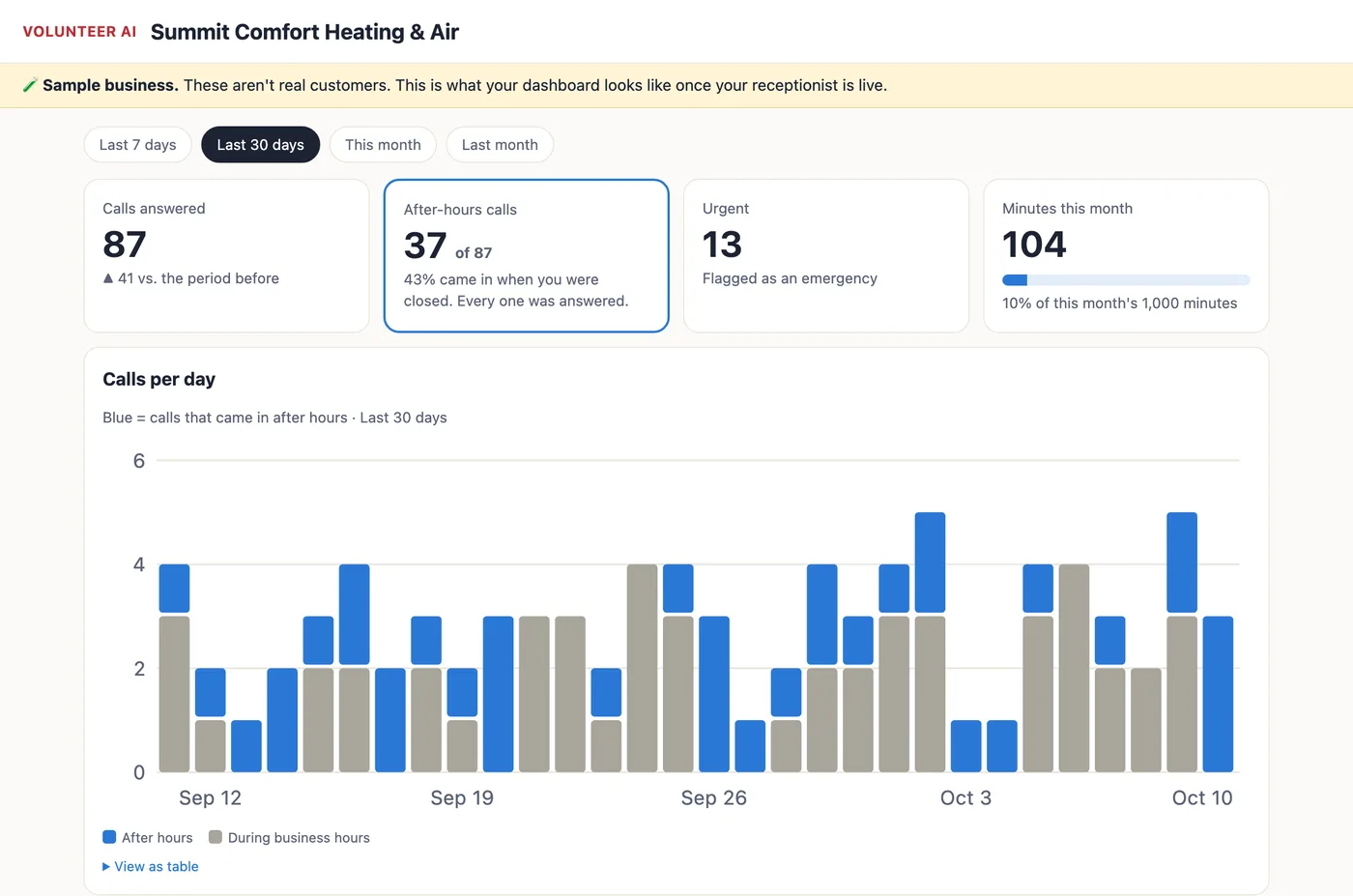The height and width of the screenshot is (896, 1353).
Task: Click the up triangle beside 41
Action: click(x=108, y=278)
